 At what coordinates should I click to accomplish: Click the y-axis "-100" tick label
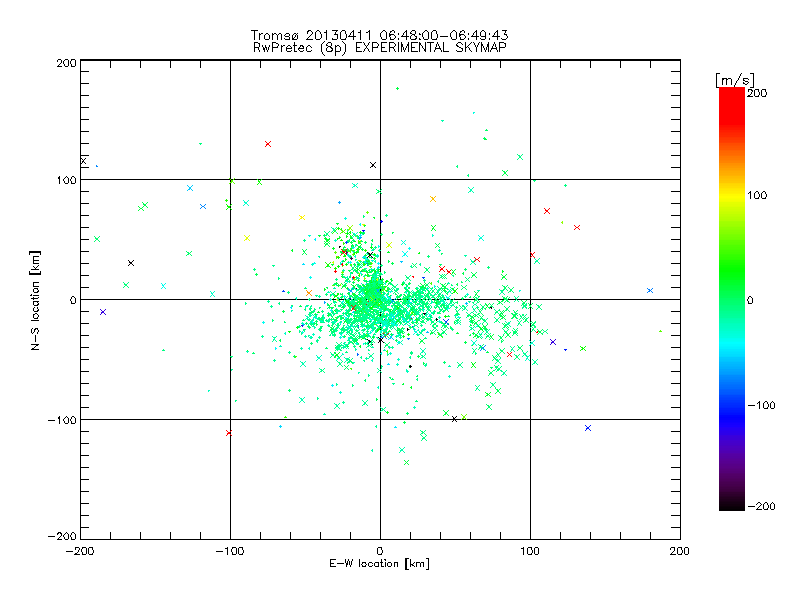pos(62,420)
